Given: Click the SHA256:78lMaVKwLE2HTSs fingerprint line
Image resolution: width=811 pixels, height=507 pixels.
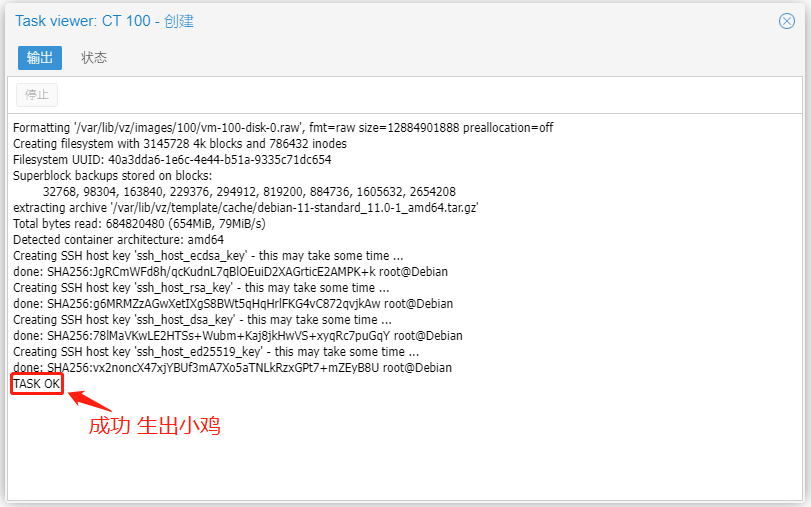Looking at the screenshot, I should pyautogui.click(x=237, y=336).
